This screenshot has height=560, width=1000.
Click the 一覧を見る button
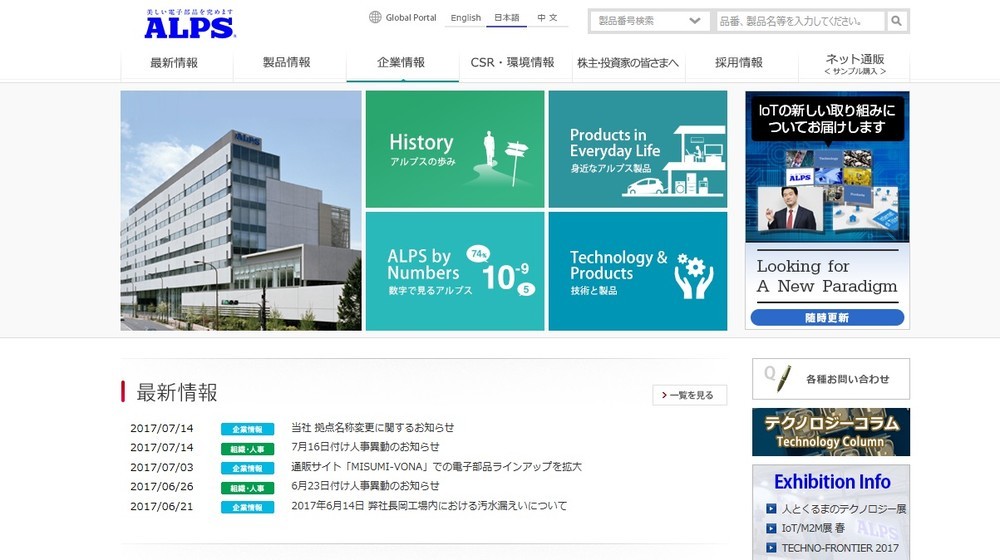tap(689, 395)
